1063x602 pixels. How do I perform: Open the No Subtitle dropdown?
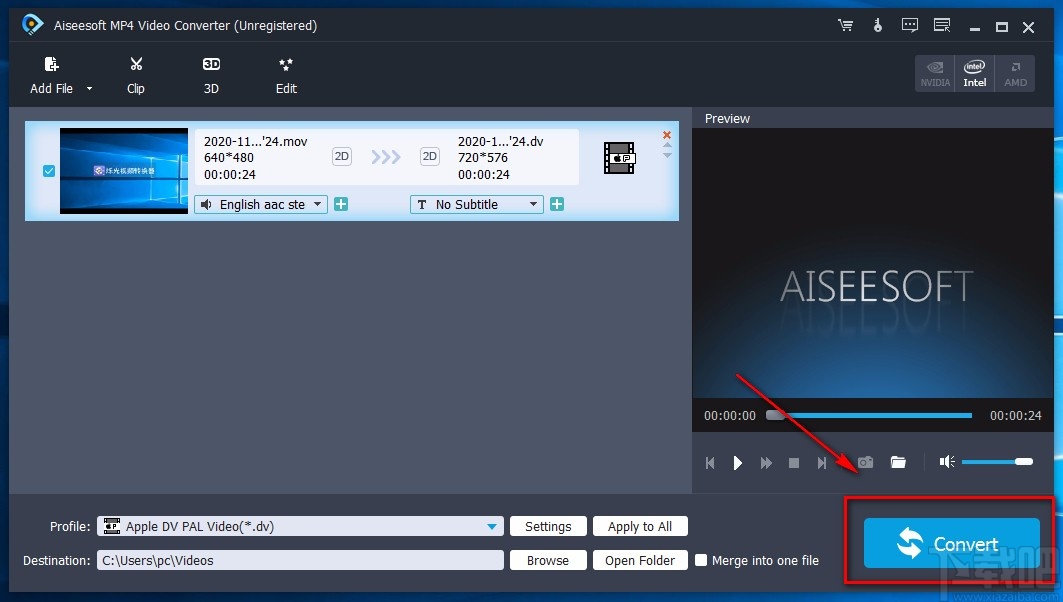[x=476, y=204]
